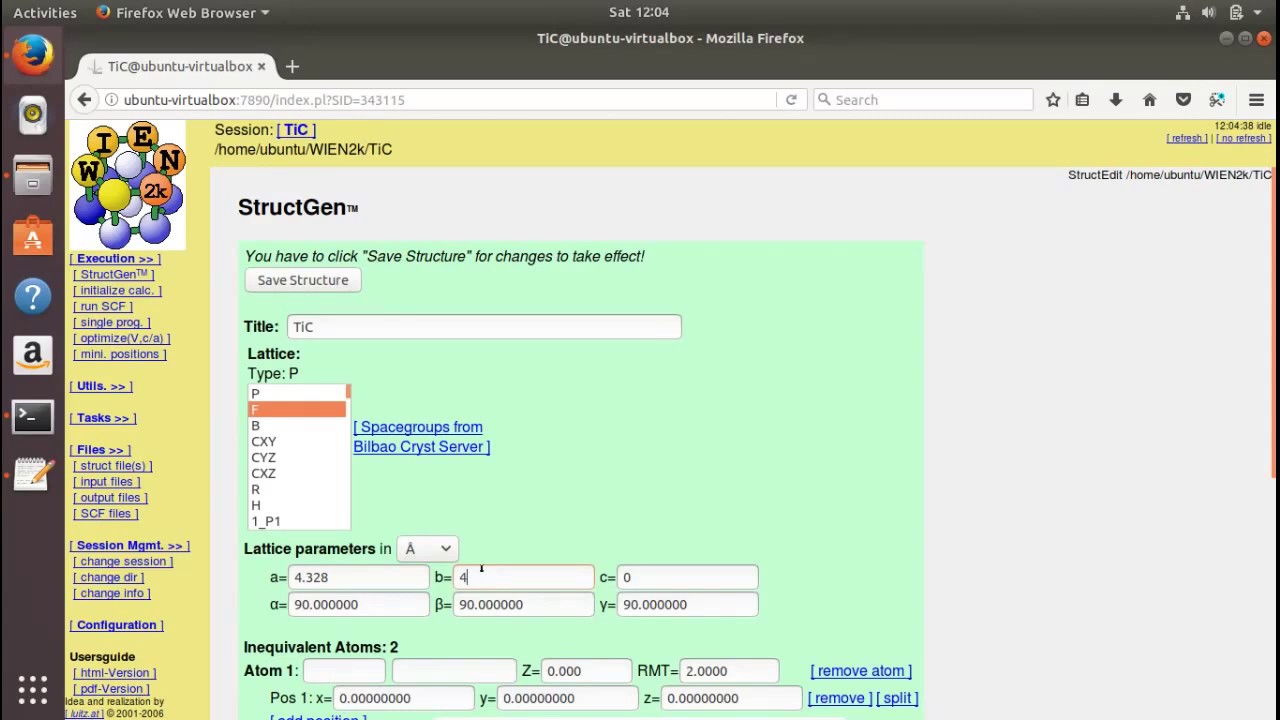Open the initialize calc. link

point(117,291)
